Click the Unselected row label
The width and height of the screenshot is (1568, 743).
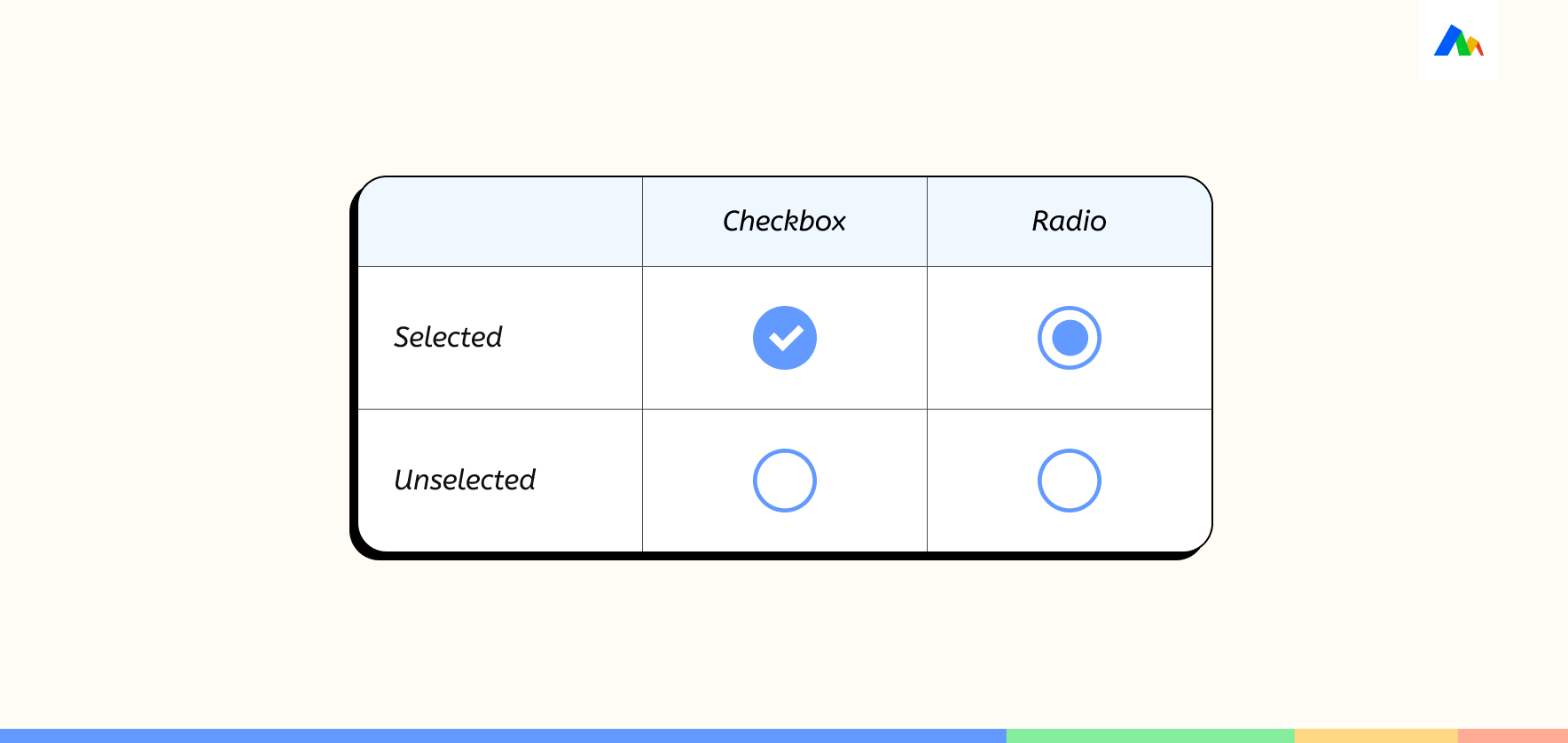[x=465, y=480]
